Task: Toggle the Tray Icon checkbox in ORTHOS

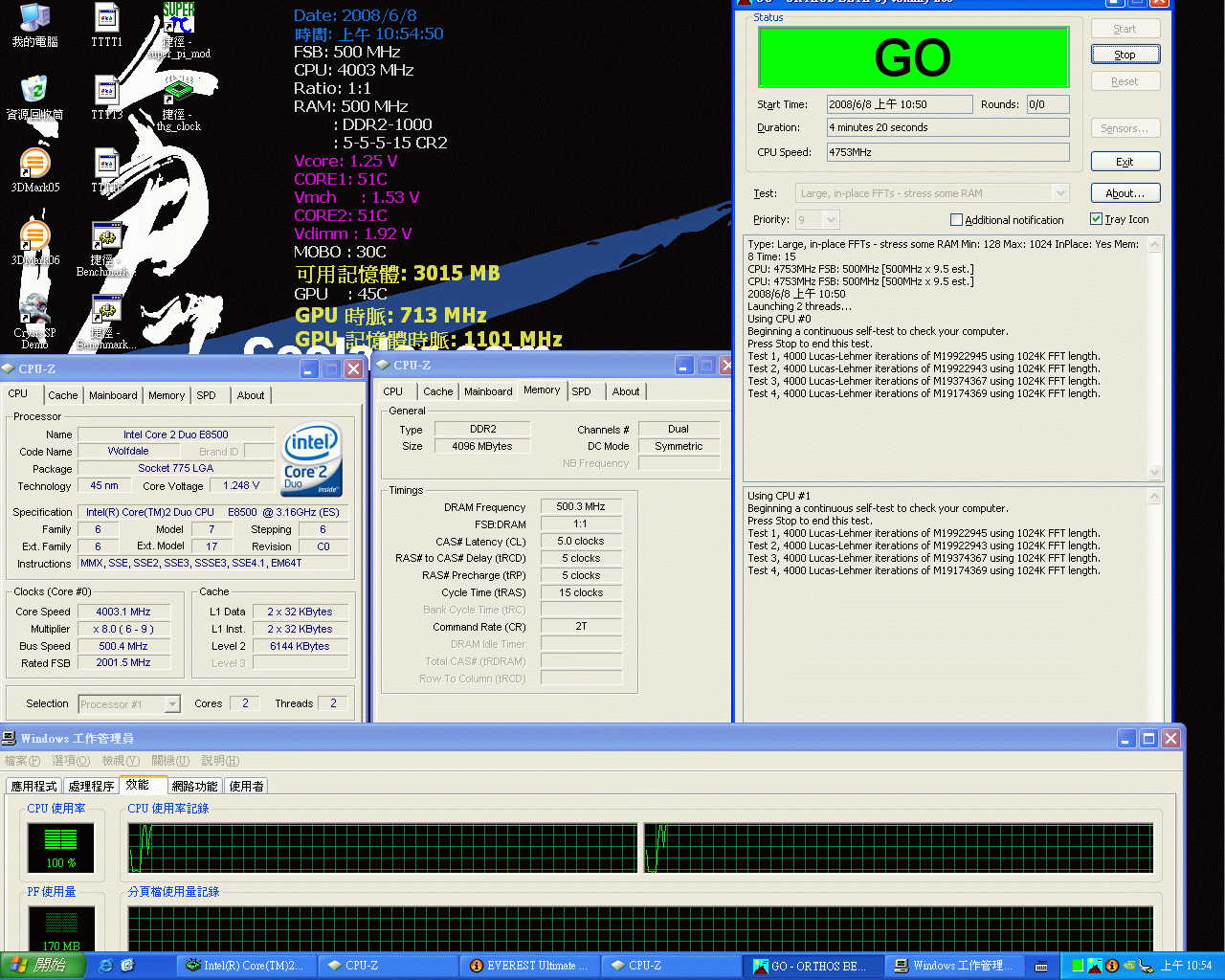Action: 1097,218
